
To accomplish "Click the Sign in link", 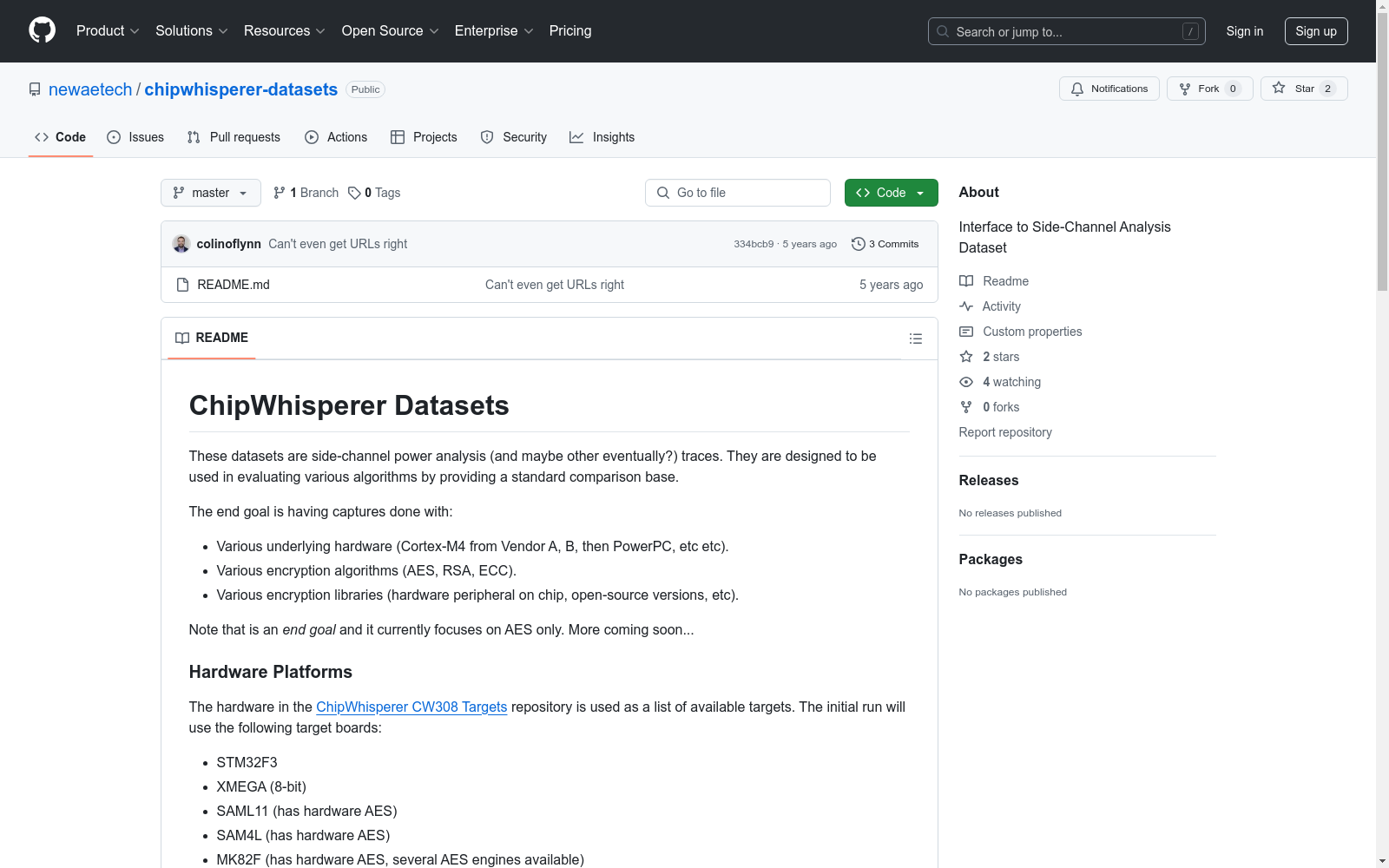I will [x=1245, y=31].
